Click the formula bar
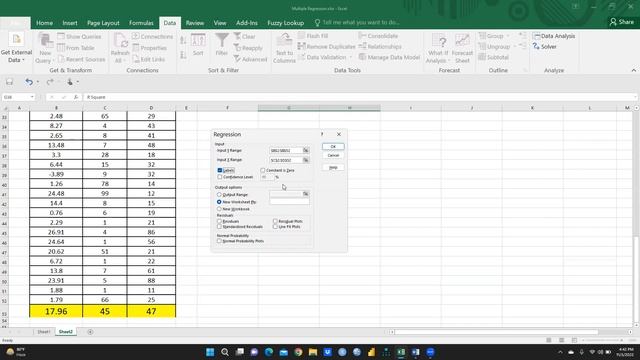This screenshot has width=640, height=360. click(x=359, y=97)
